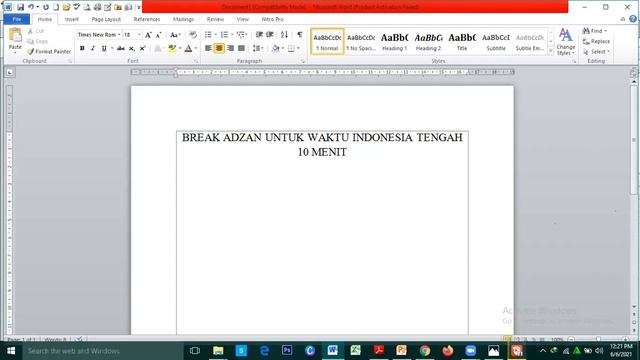The height and width of the screenshot is (360, 640).
Task: Click the Bullets list icon
Action: coord(209,35)
